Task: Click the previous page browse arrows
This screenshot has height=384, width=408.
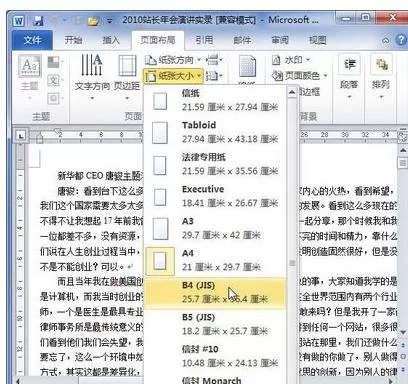Action: coord(403,345)
